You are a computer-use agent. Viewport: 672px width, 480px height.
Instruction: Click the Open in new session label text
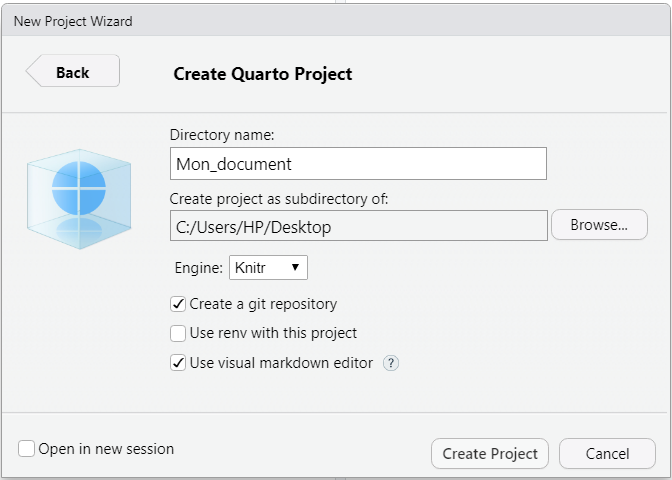(x=106, y=449)
